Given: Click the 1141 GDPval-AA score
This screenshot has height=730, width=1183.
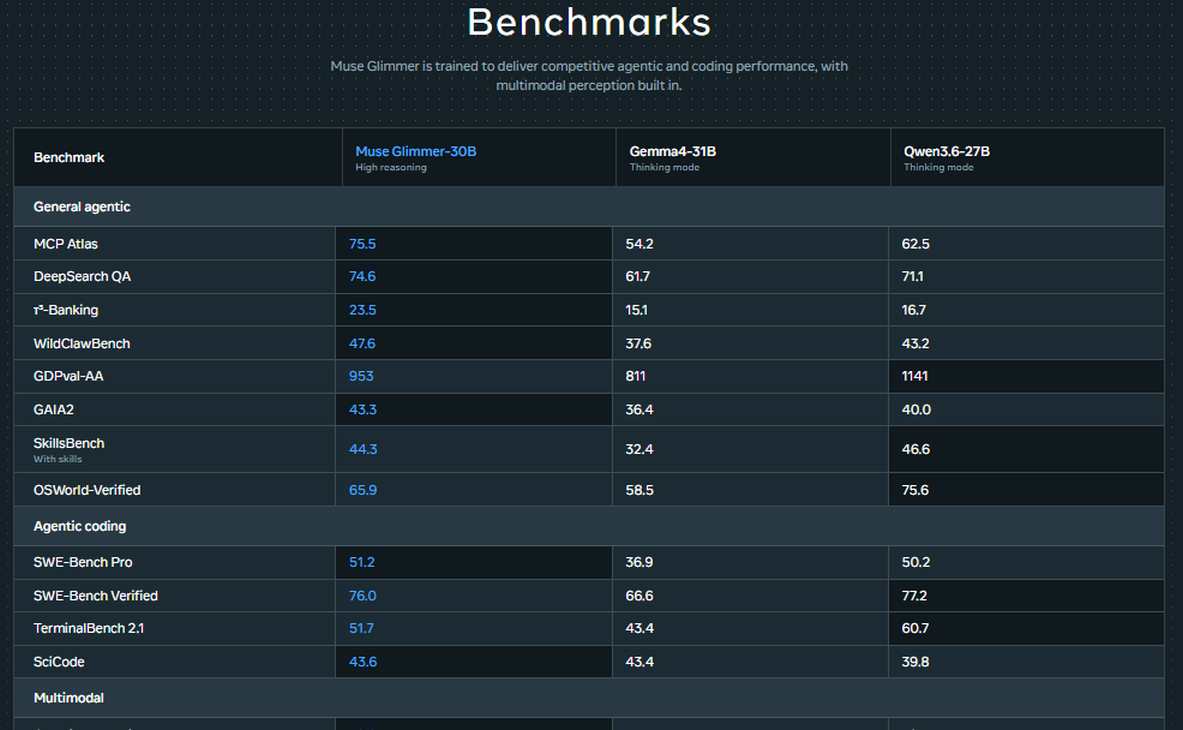Looking at the screenshot, I should tap(914, 376).
